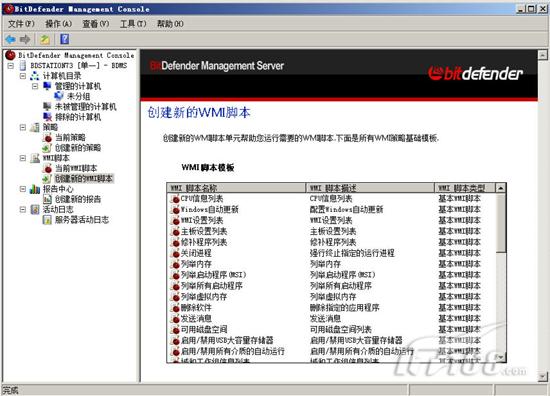The image size is (550, 396).
Task: Select BitDefender Management Console root node icon
Action: click(11, 55)
